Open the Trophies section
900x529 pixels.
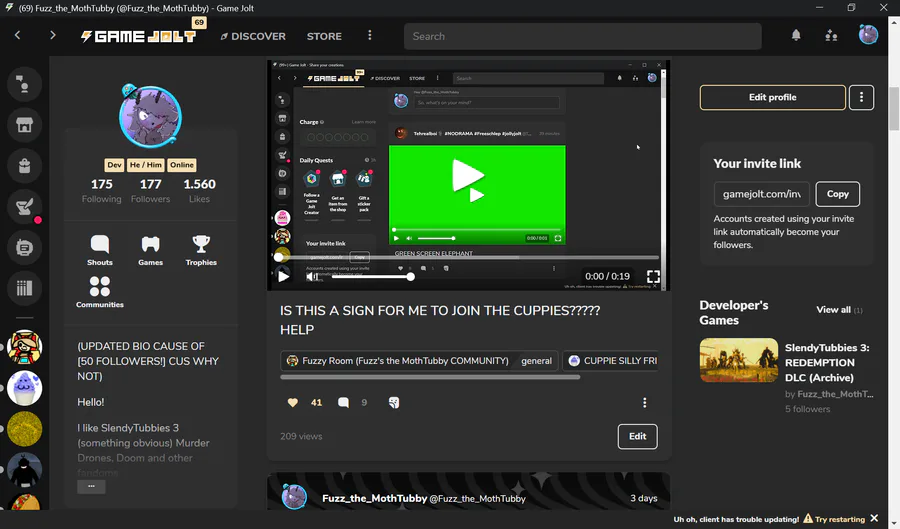coord(201,250)
